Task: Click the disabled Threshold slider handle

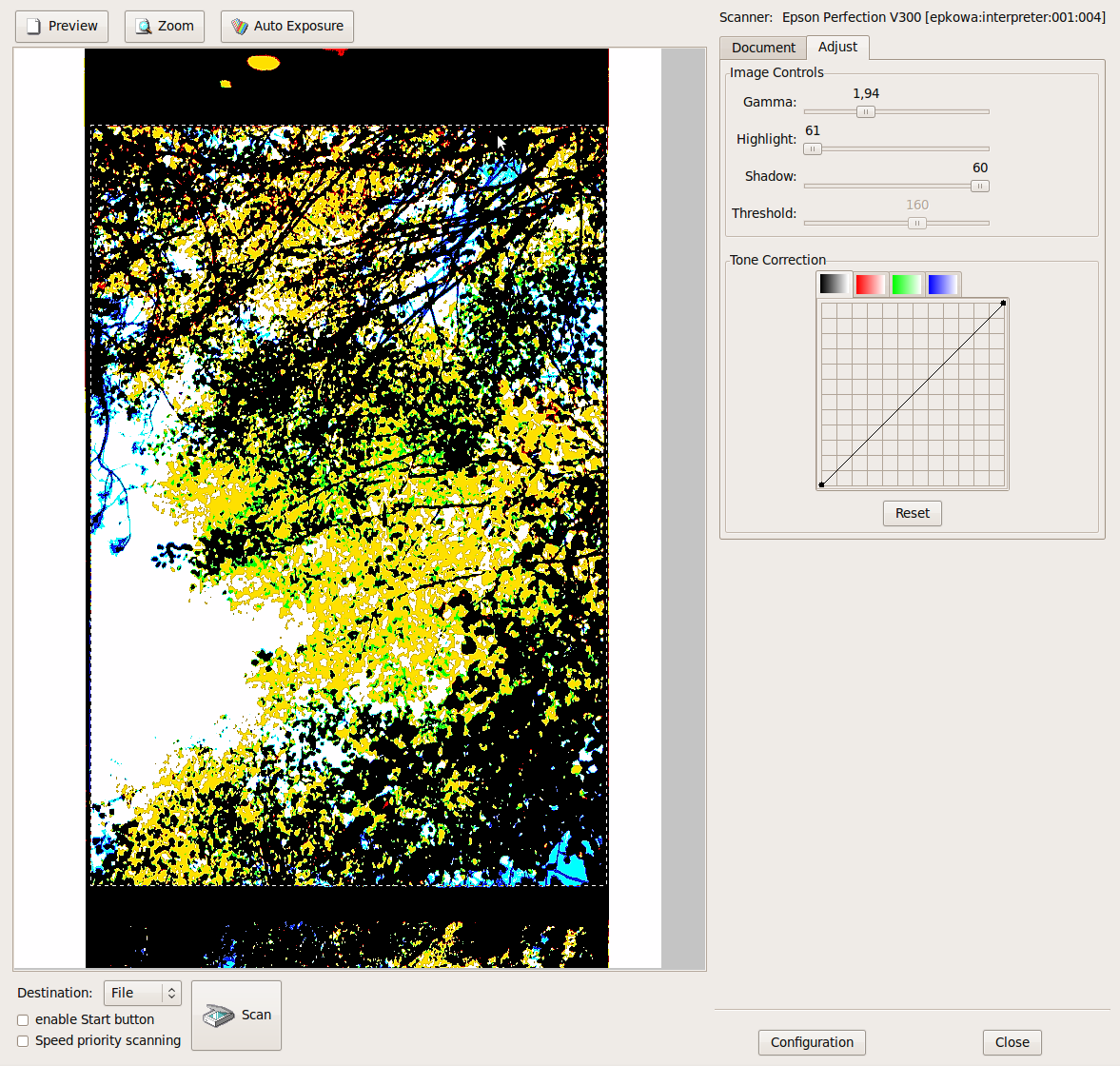Action: (x=917, y=224)
